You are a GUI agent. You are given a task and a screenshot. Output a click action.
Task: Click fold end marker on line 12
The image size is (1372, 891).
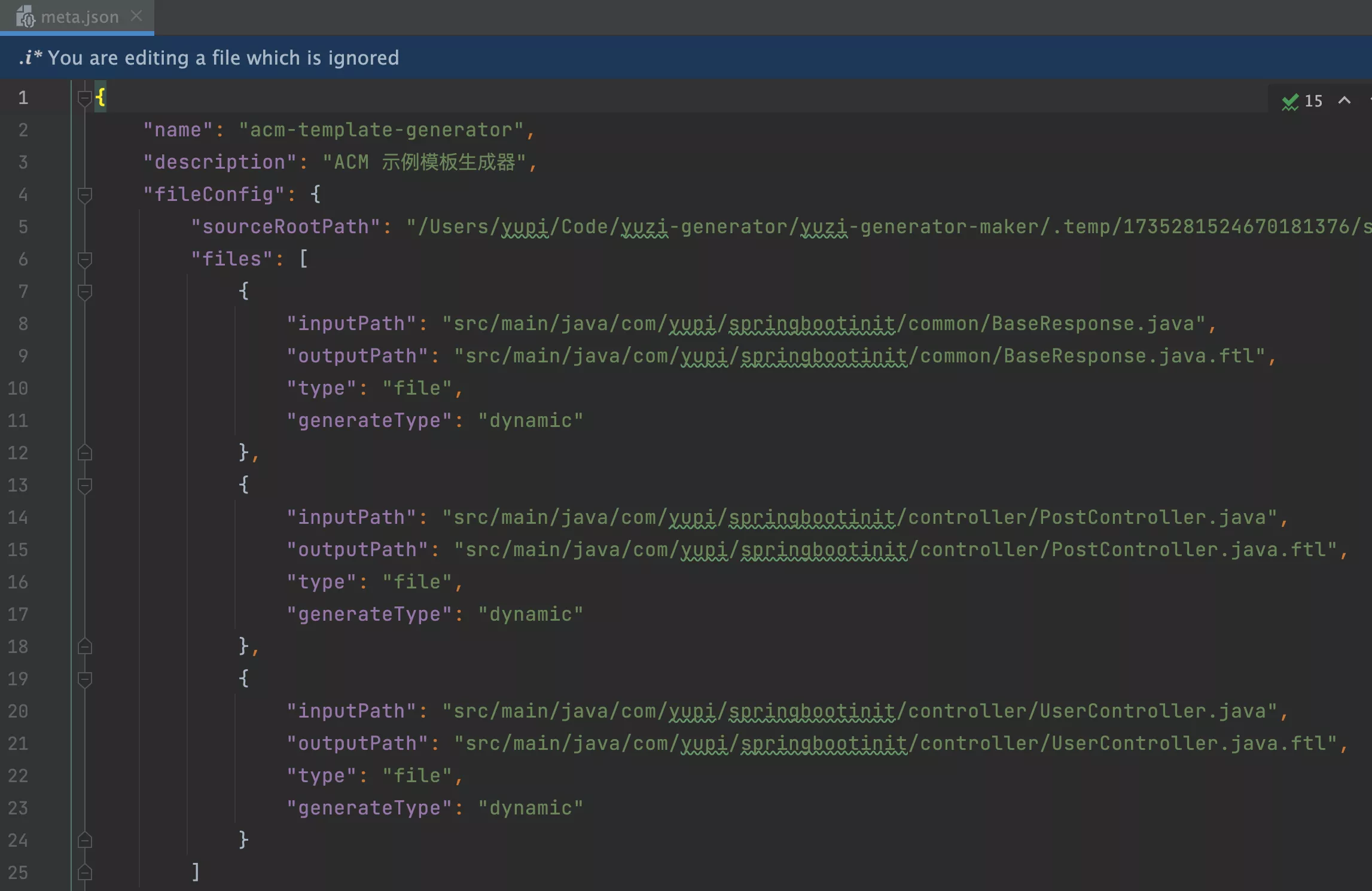coord(85,453)
